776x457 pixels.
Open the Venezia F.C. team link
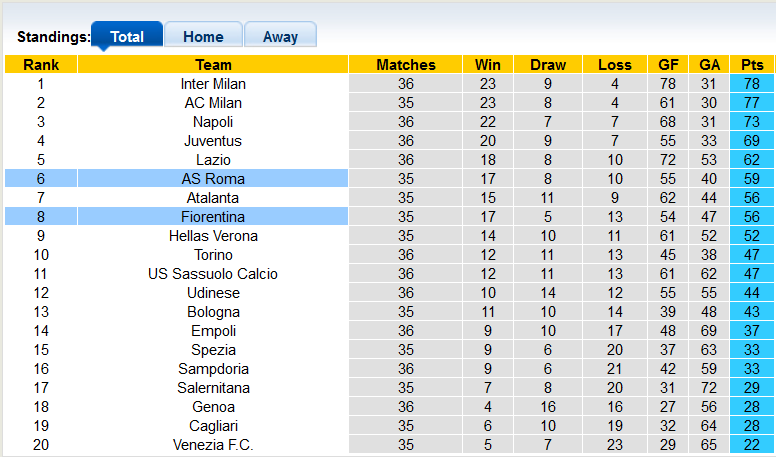(213, 445)
